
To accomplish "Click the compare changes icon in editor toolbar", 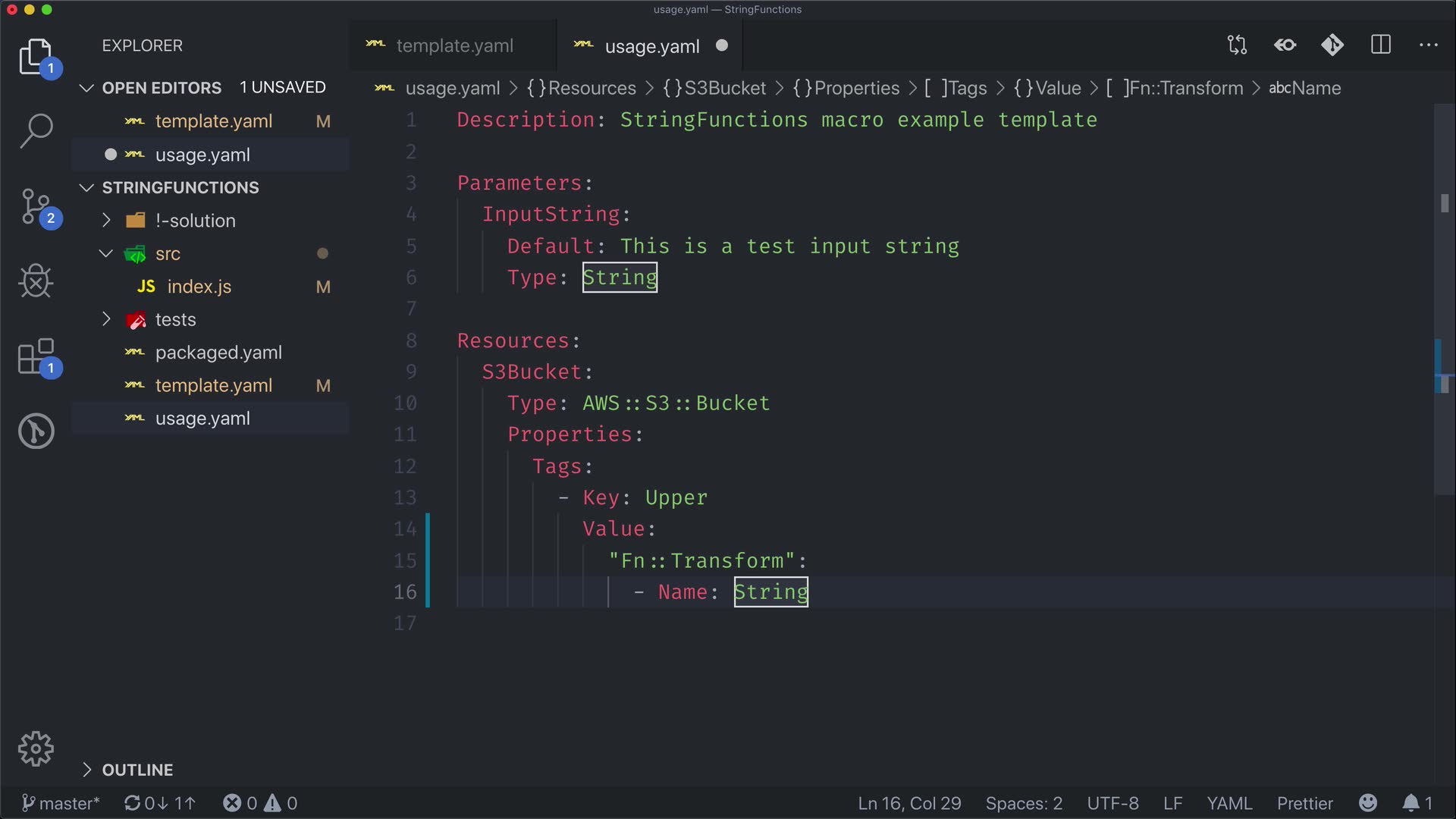I will pyautogui.click(x=1237, y=45).
